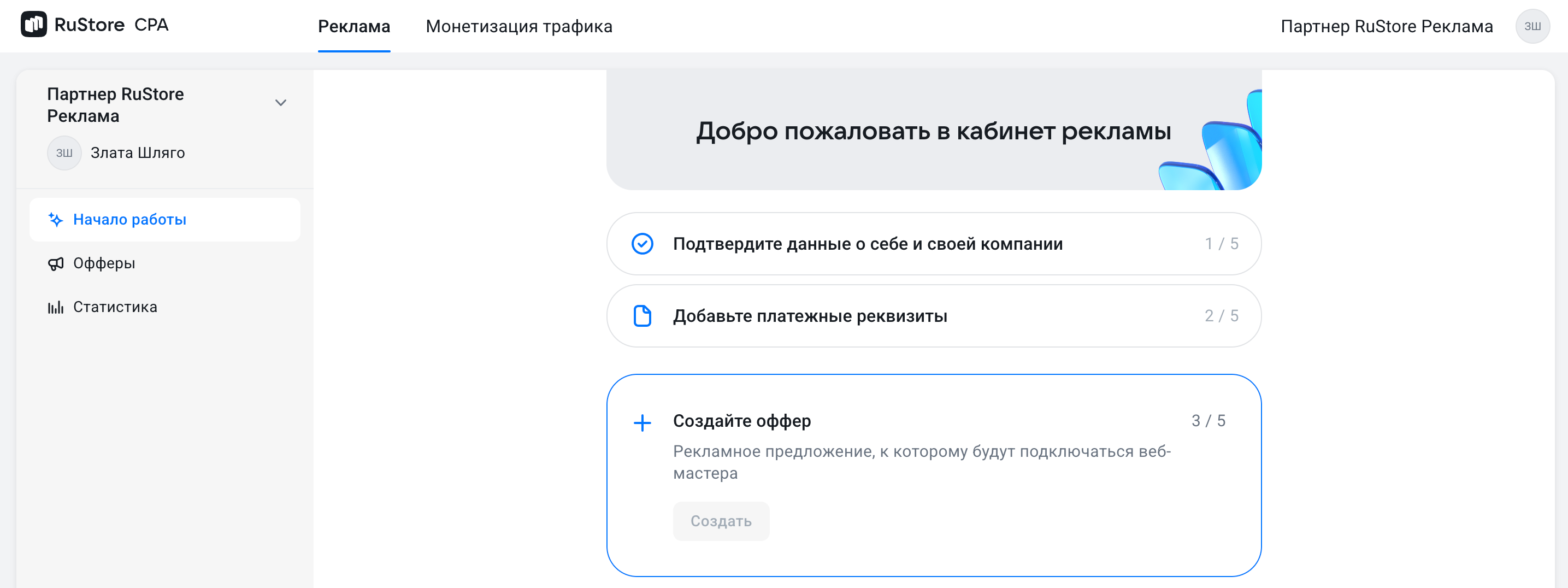Click the blue checkmark circle icon
The height and width of the screenshot is (588, 1568).
tap(642, 244)
